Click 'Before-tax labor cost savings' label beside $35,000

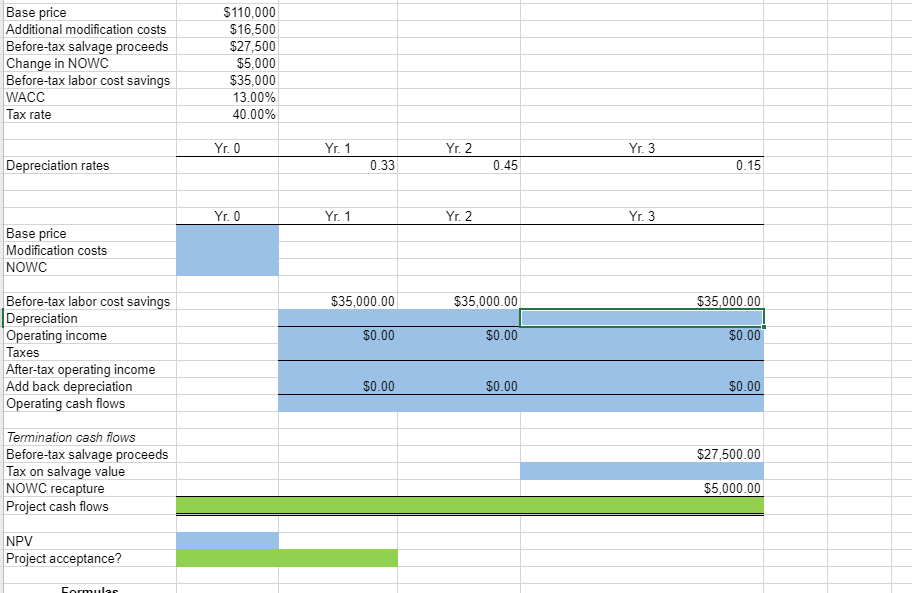click(88, 80)
